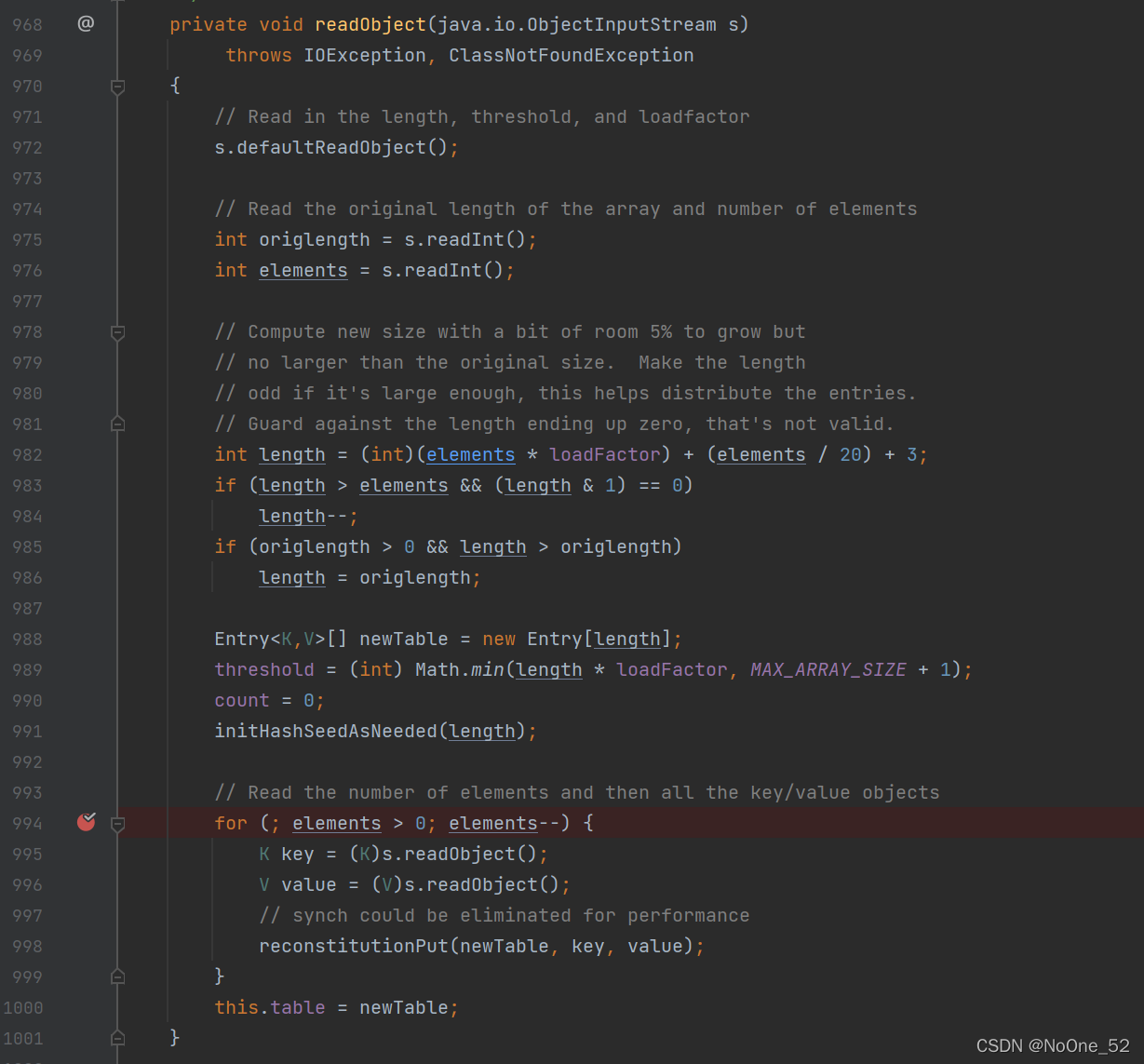
Task: Click line number 1000 in the gutter
Action: pos(22,1008)
